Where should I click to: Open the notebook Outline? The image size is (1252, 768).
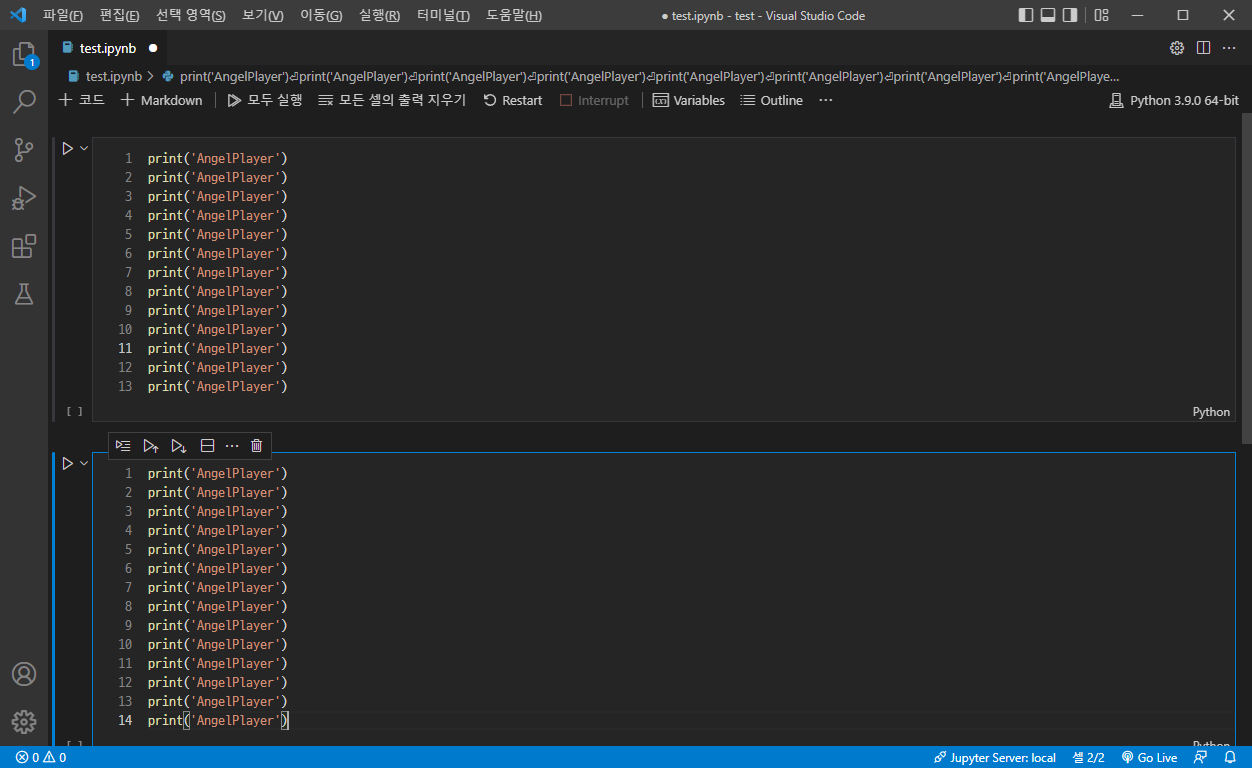click(771, 100)
